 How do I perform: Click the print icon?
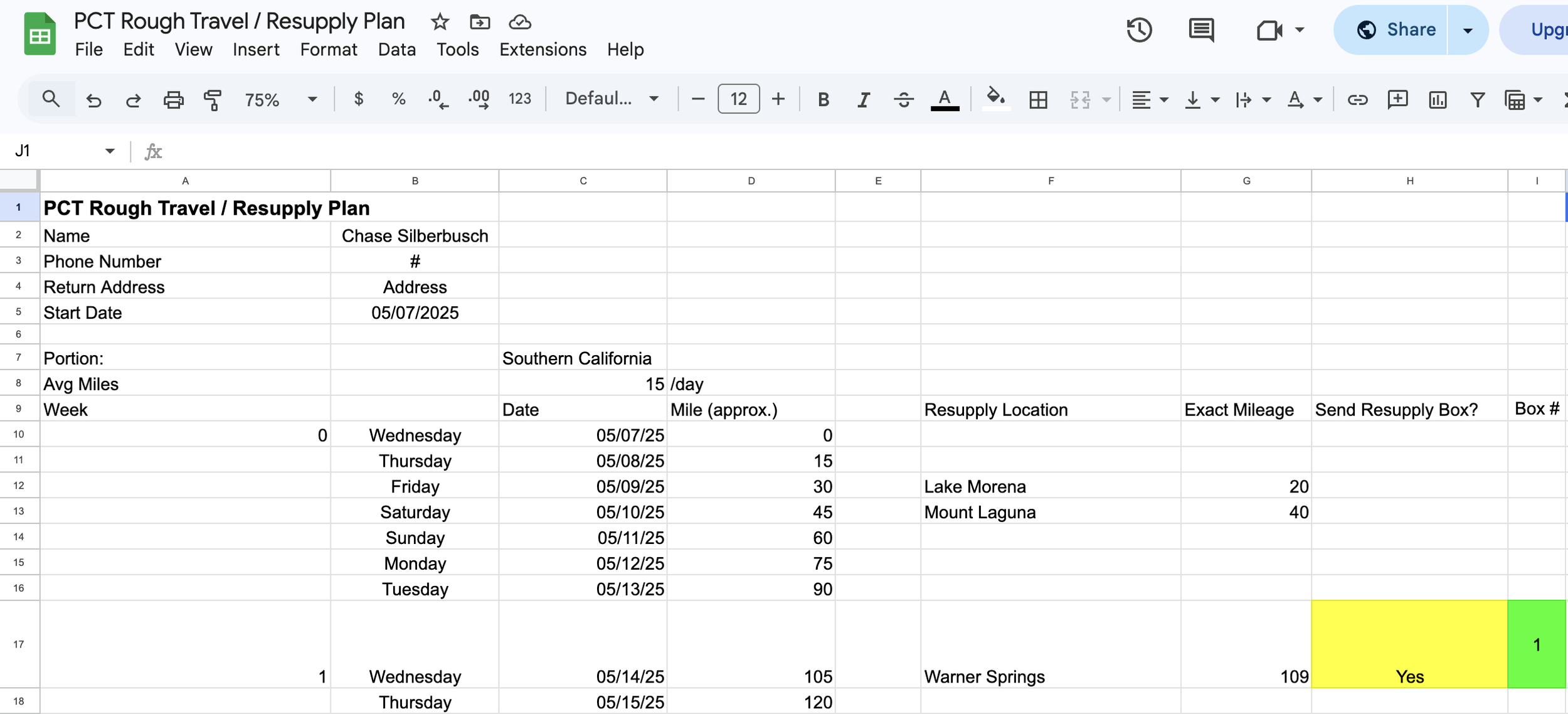(173, 99)
